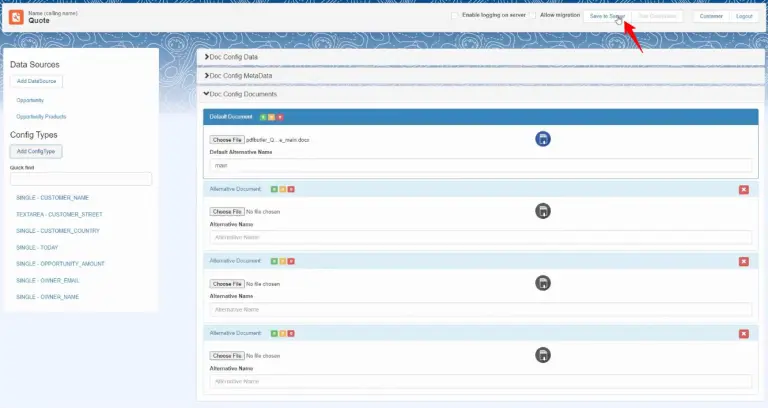Click the small red icon beside first Alternative Document label
The height and width of the screenshot is (408, 768).
(291, 189)
